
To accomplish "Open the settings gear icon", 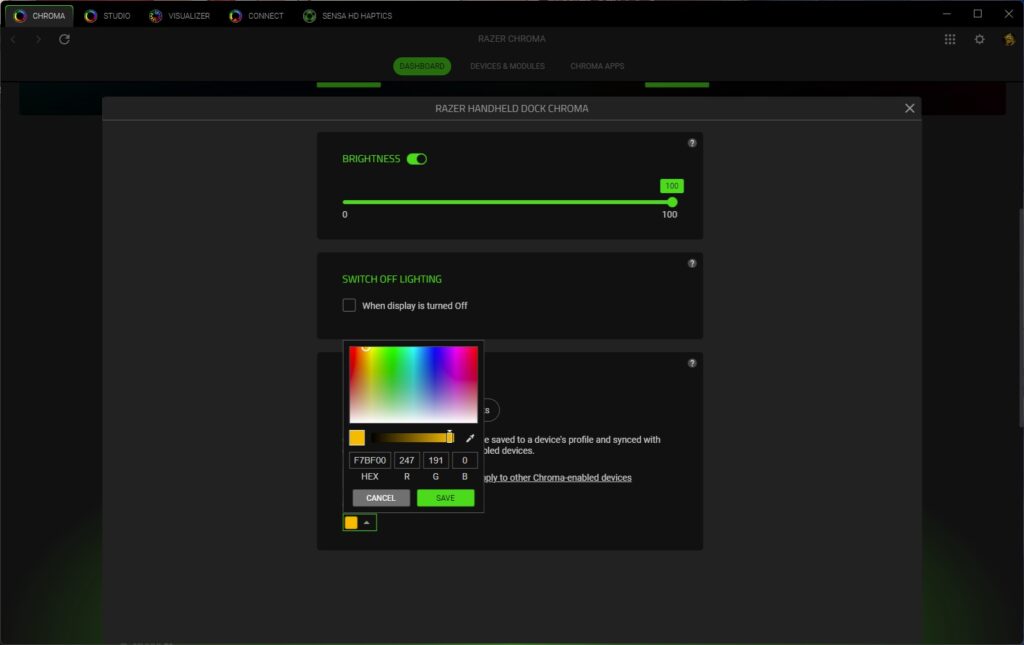I will point(980,39).
